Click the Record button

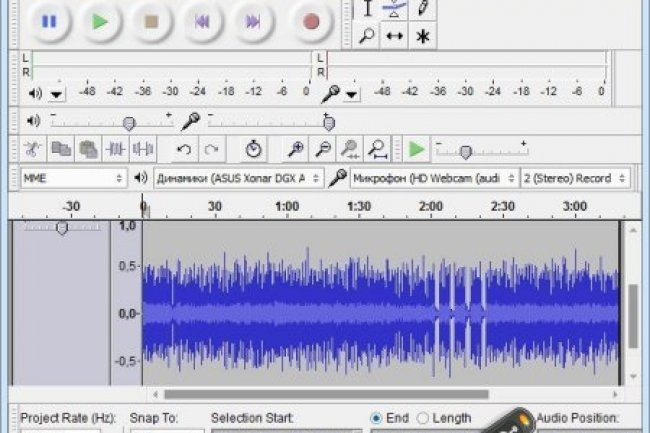311,21
